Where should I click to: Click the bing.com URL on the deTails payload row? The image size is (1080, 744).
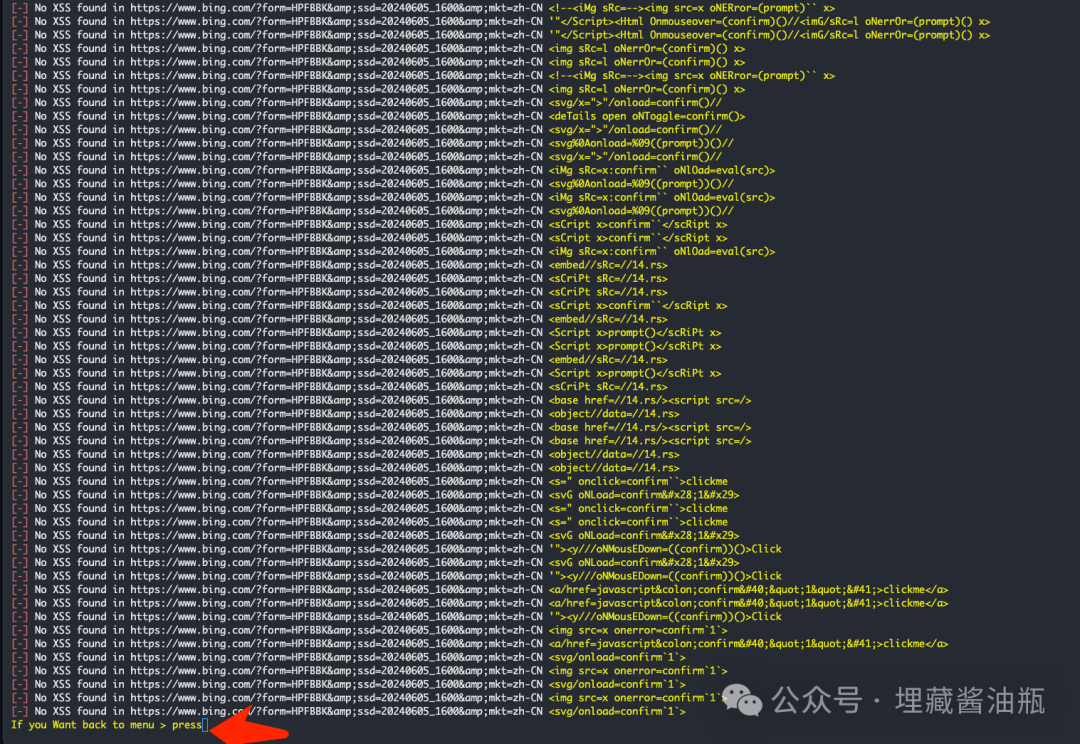tap(336, 116)
